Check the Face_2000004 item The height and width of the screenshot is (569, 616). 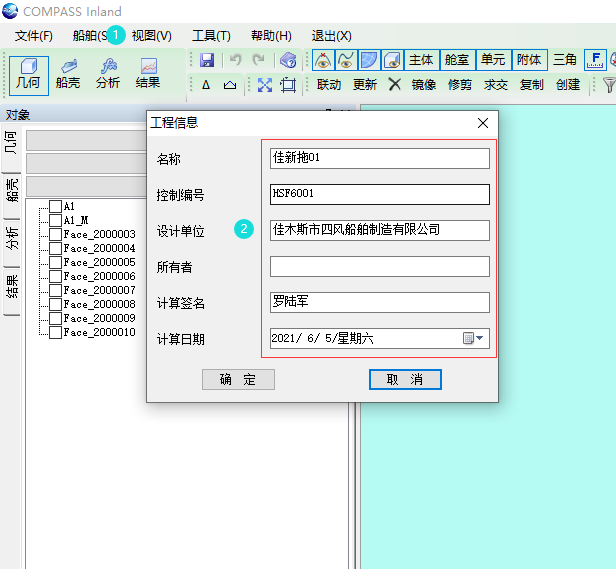[x=55, y=248]
